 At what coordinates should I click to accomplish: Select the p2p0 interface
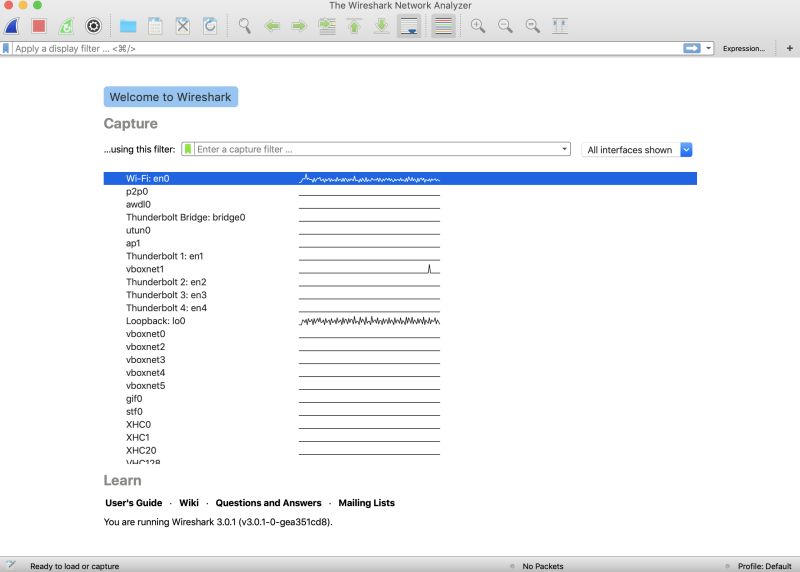coord(400,191)
